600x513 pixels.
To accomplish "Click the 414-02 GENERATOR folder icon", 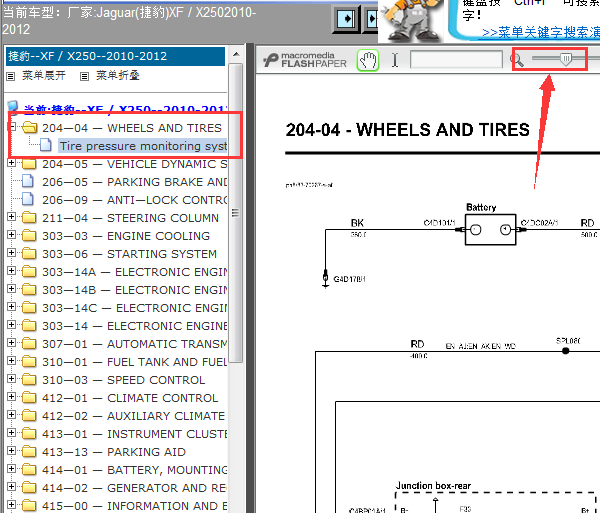I will point(29,487).
